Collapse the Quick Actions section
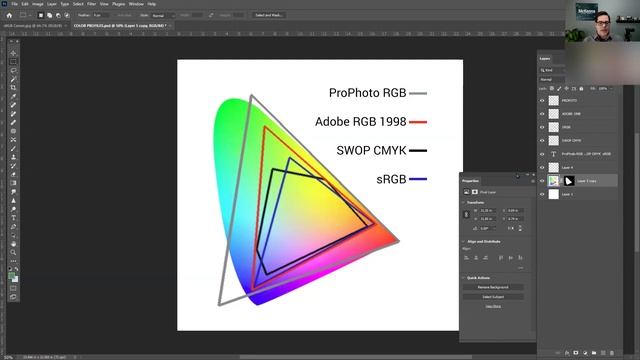The height and width of the screenshot is (360, 640). tap(464, 278)
